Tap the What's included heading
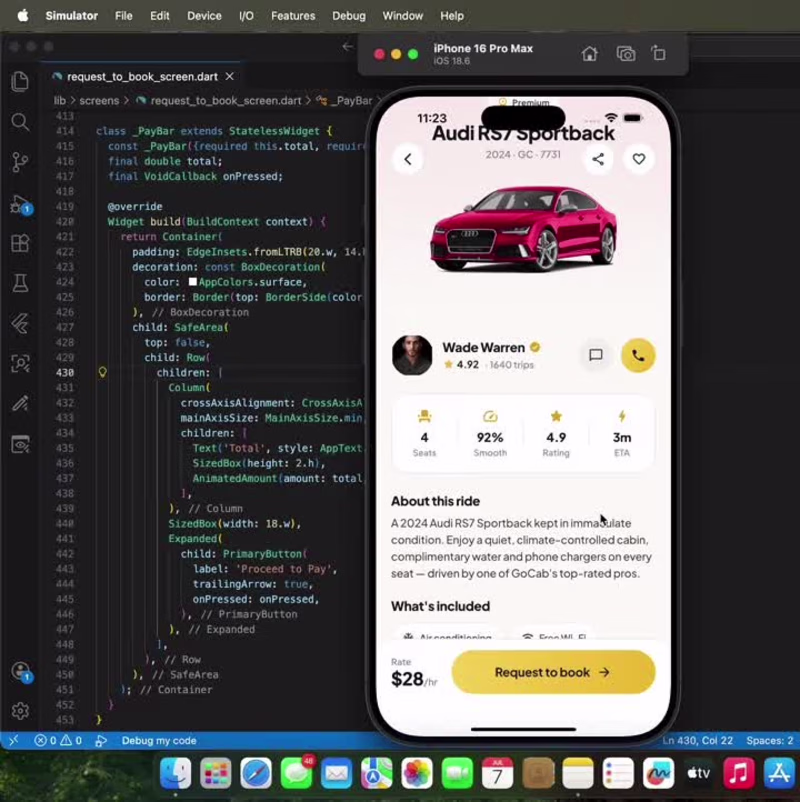800x802 pixels. click(x=440, y=606)
